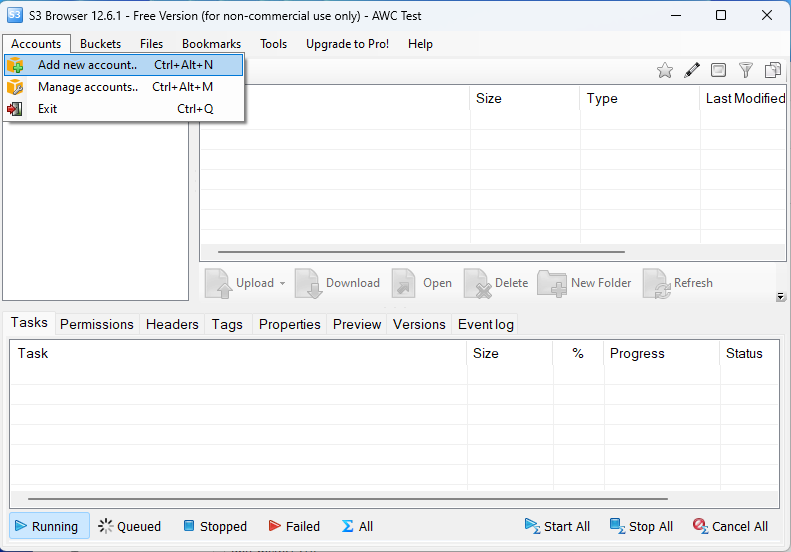The height and width of the screenshot is (552, 791).
Task: Expand the Upload dropdown arrow
Action: coord(282,284)
